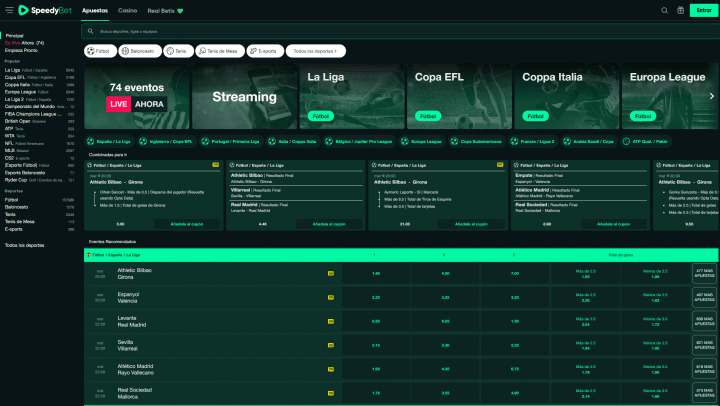Open the hamburger menu
The width and height of the screenshot is (720, 406).
(9, 10)
